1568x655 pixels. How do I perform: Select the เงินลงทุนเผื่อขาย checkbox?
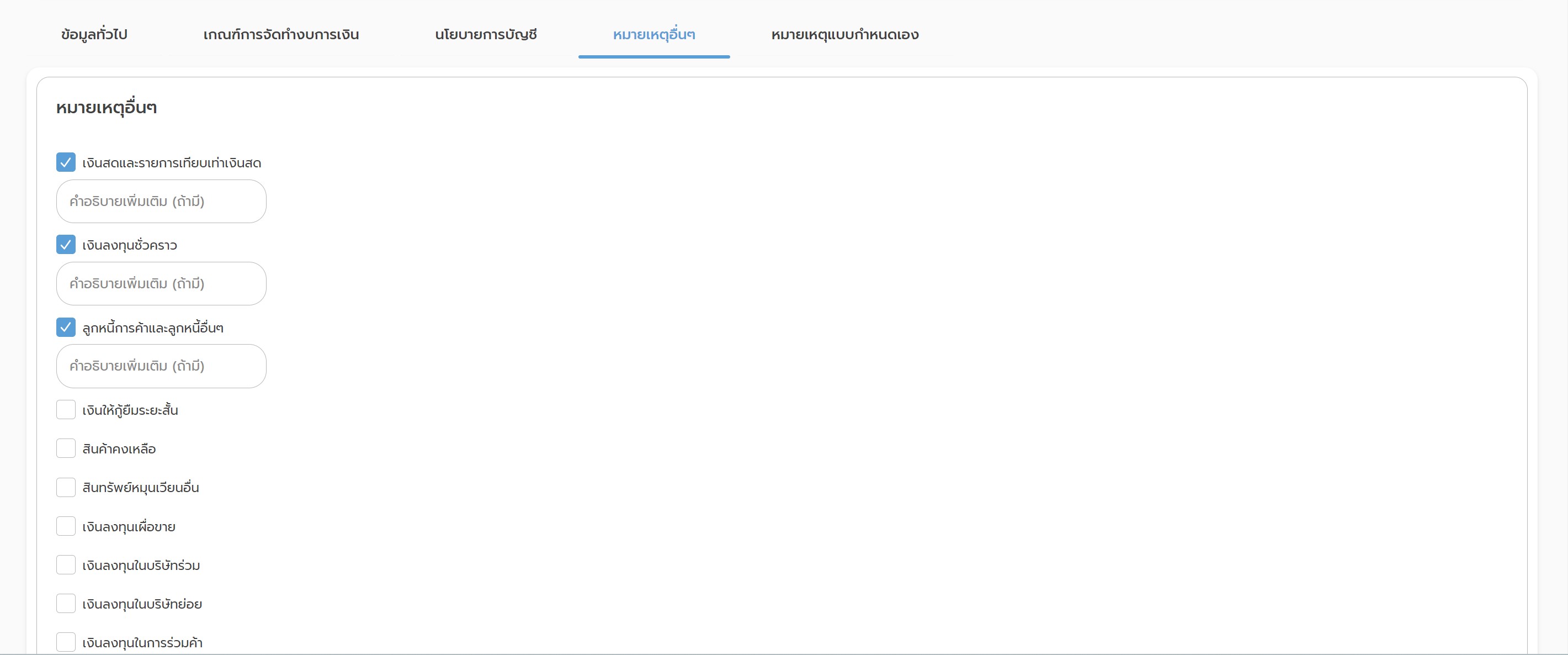66,526
